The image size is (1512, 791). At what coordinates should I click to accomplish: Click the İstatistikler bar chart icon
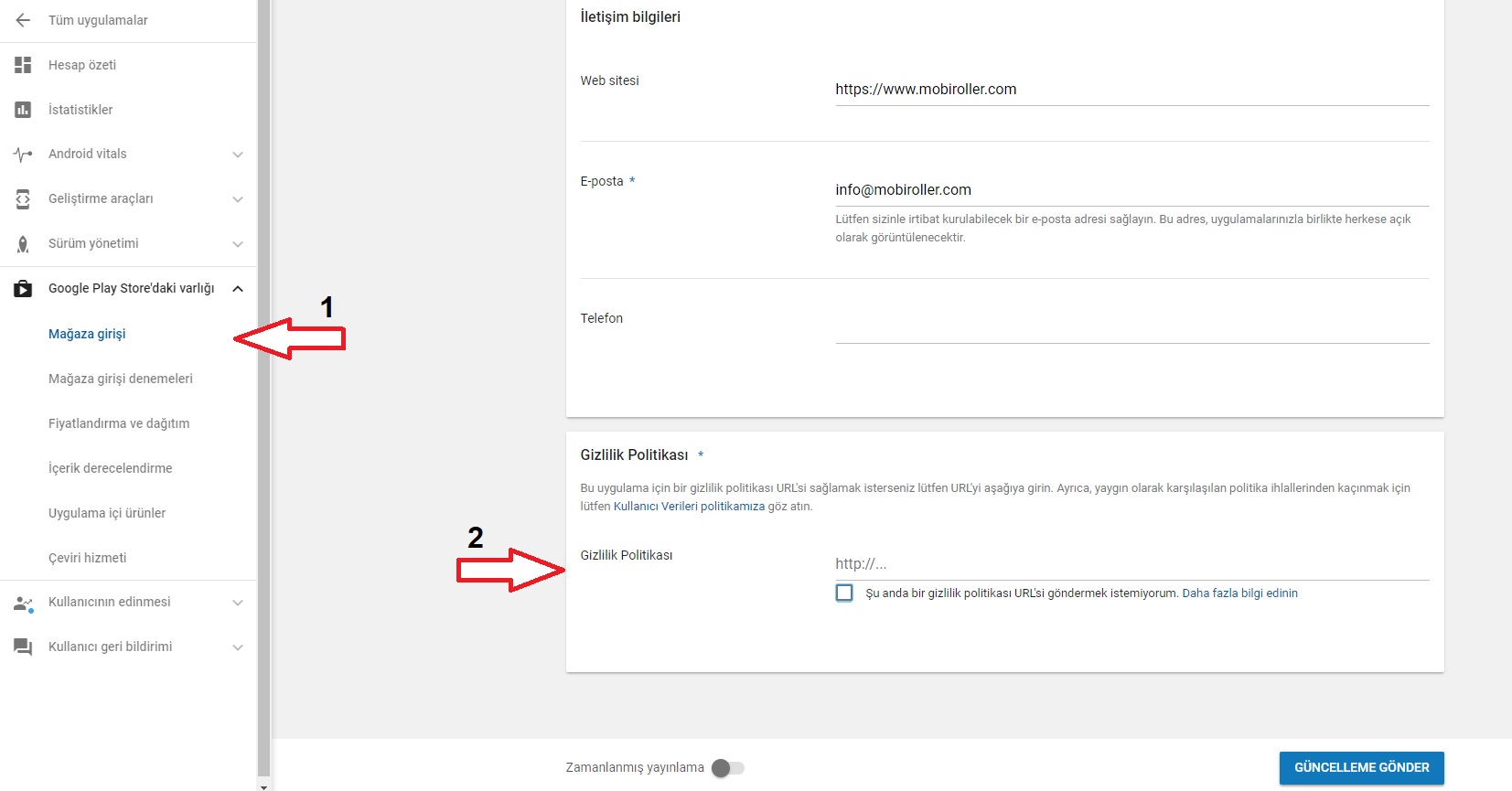point(23,110)
